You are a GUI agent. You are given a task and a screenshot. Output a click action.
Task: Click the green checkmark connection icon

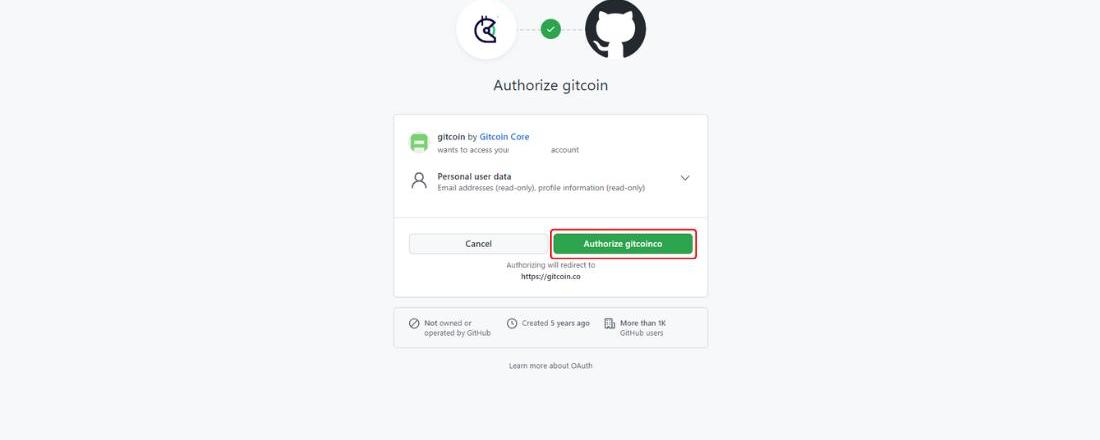pos(551,29)
